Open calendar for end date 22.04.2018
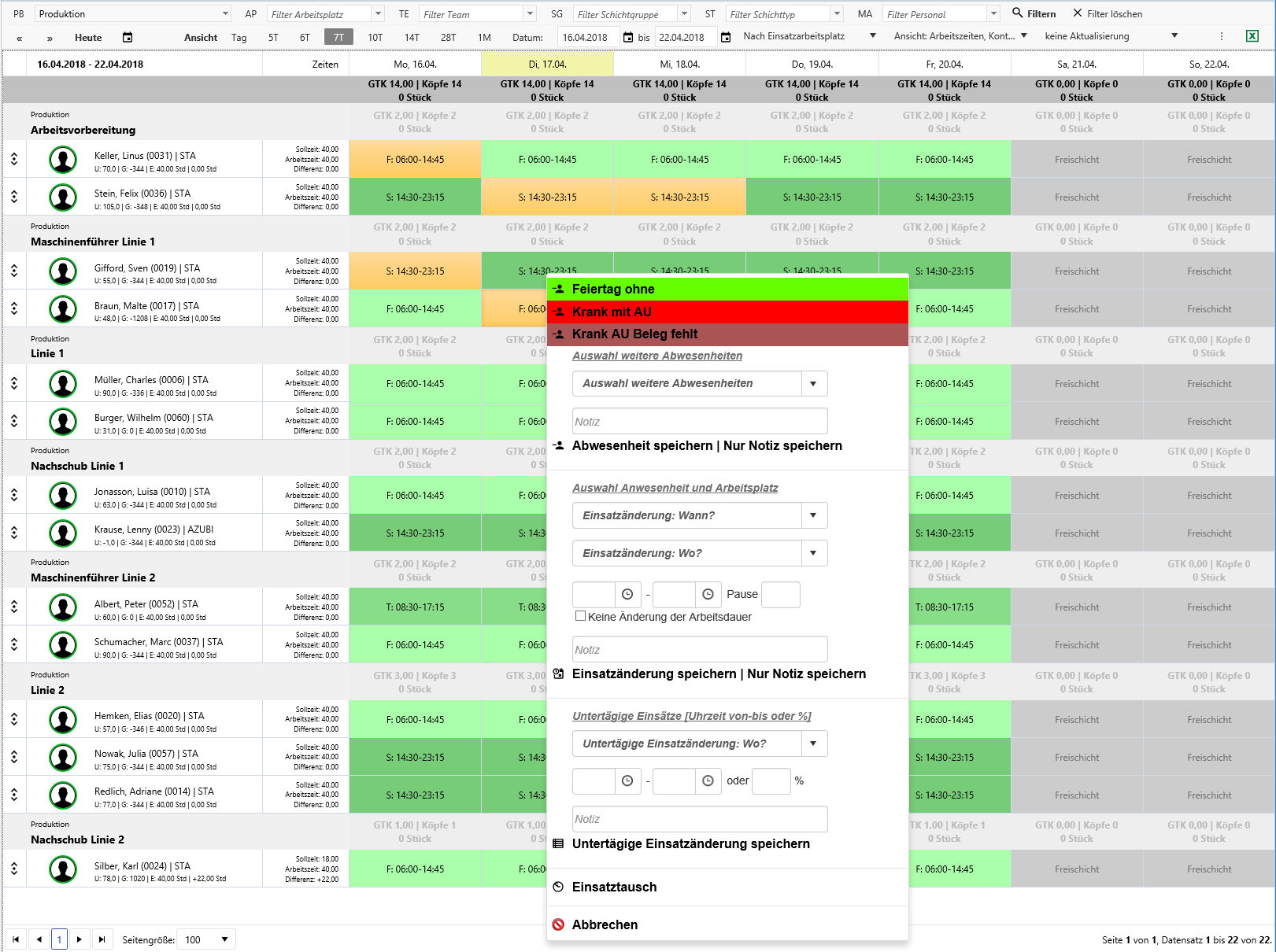Image resolution: width=1276 pixels, height=952 pixels. pos(726,37)
